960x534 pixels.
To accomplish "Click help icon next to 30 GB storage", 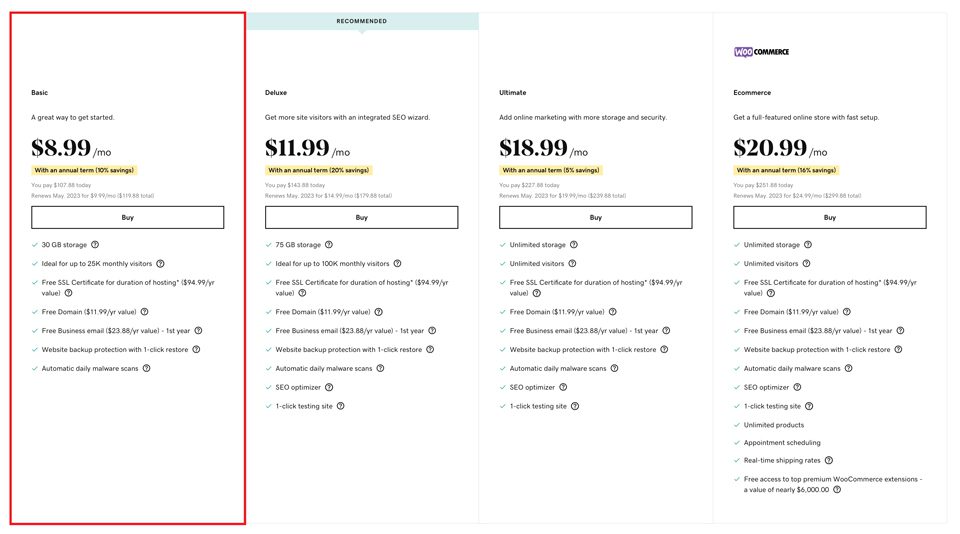I will click(x=95, y=245).
